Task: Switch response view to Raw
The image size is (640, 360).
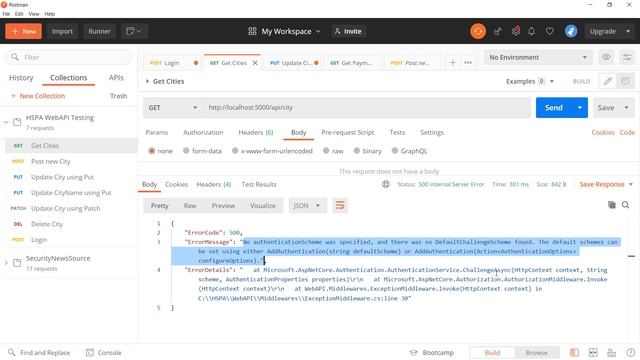Action: pos(190,205)
